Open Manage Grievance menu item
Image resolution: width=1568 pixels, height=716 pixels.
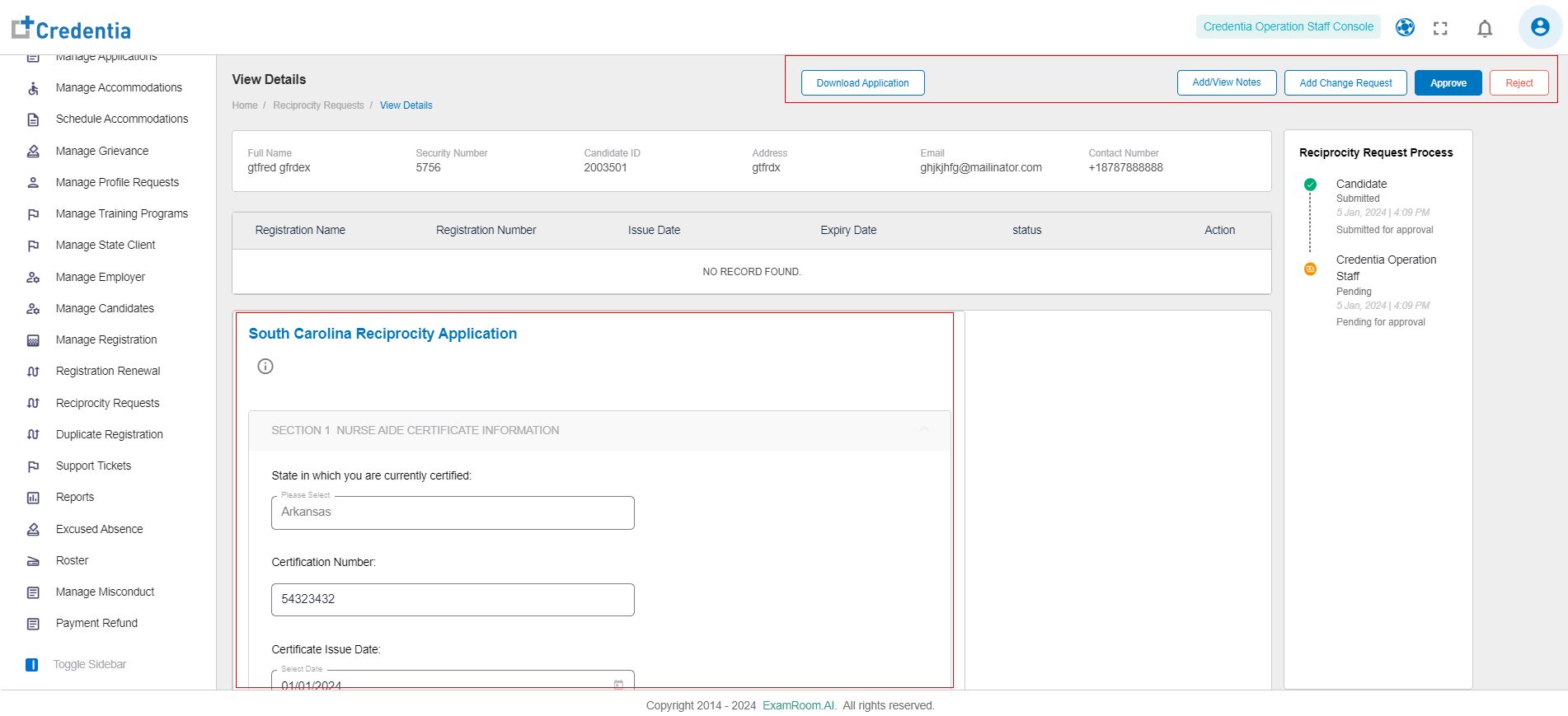pyautogui.click(x=102, y=152)
